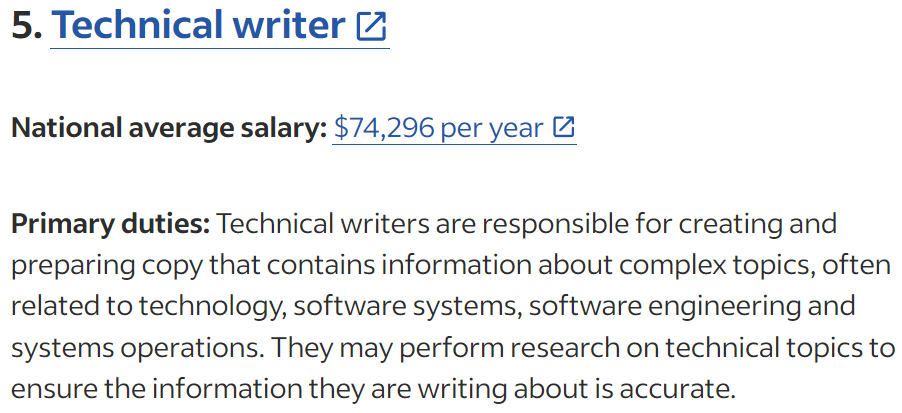
Task: Open the Technical writer heading link
Action: coord(220,26)
